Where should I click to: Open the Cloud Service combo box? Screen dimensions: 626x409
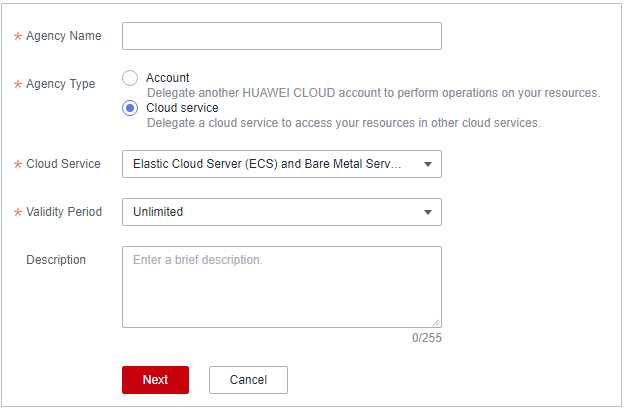270,164
